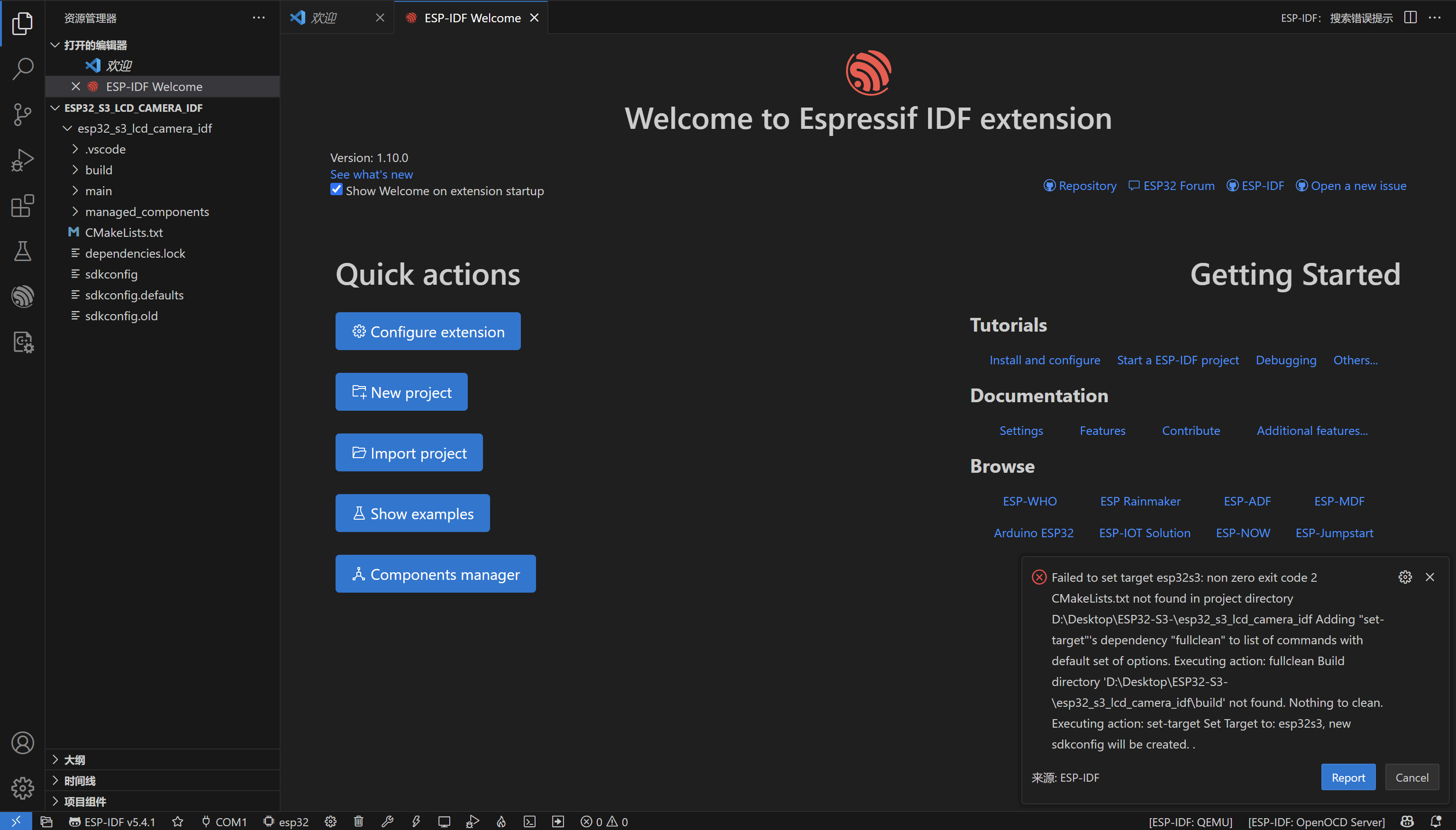Split the editor to the right
1456x830 pixels.
(1410, 18)
